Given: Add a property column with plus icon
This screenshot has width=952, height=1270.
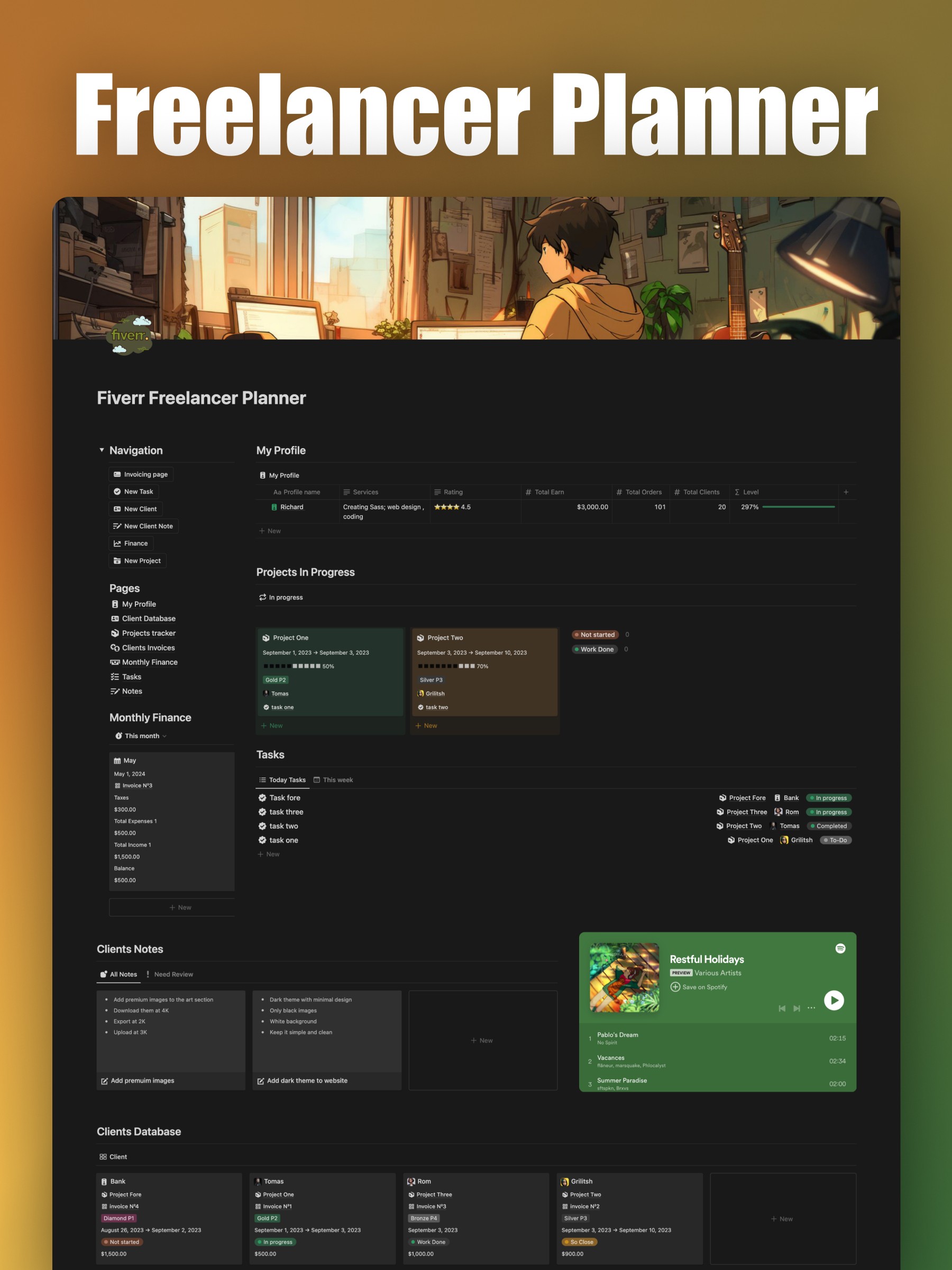Looking at the screenshot, I should 846,492.
